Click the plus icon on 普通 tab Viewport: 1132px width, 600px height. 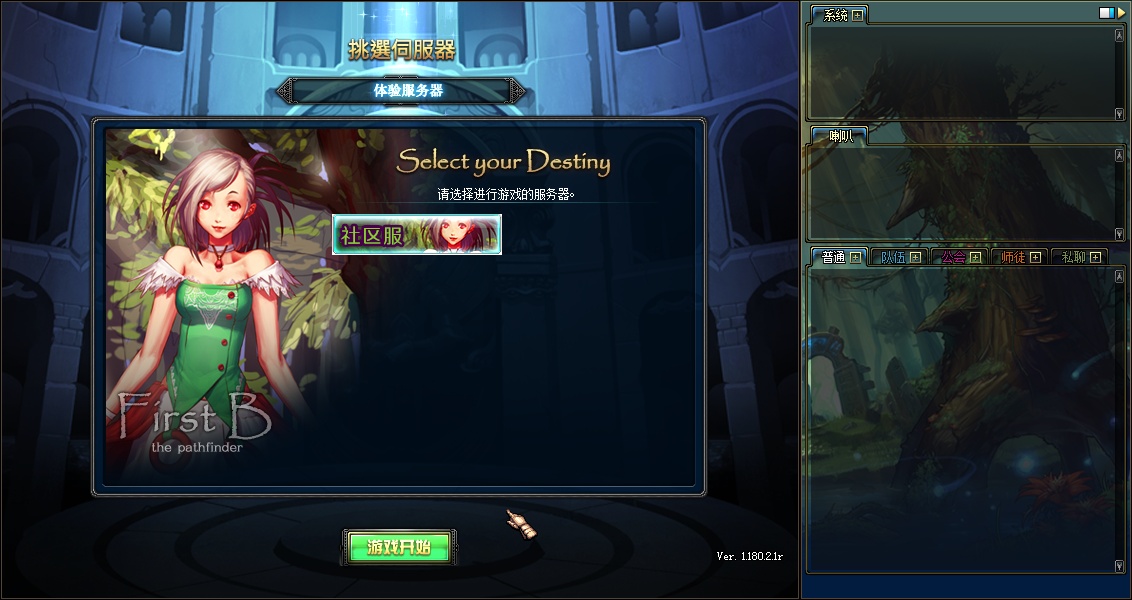coord(855,257)
